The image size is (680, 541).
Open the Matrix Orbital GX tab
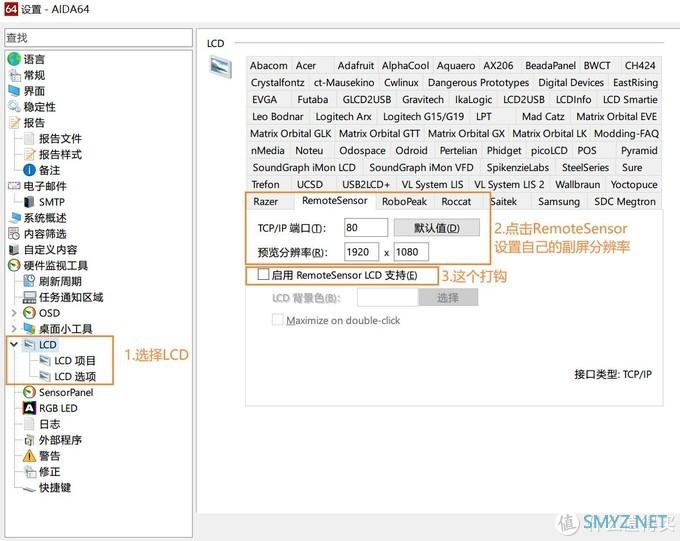pyautogui.click(x=466, y=134)
